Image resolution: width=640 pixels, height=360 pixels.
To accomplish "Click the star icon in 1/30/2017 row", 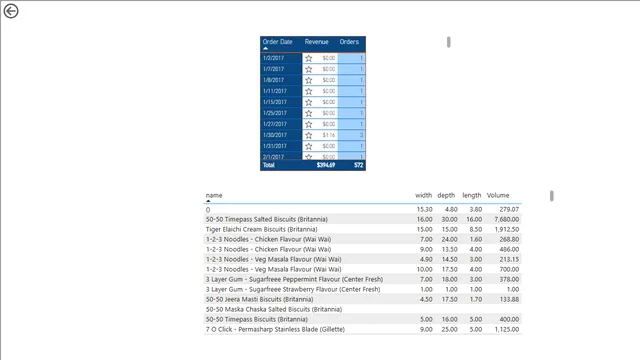I will [309, 136].
